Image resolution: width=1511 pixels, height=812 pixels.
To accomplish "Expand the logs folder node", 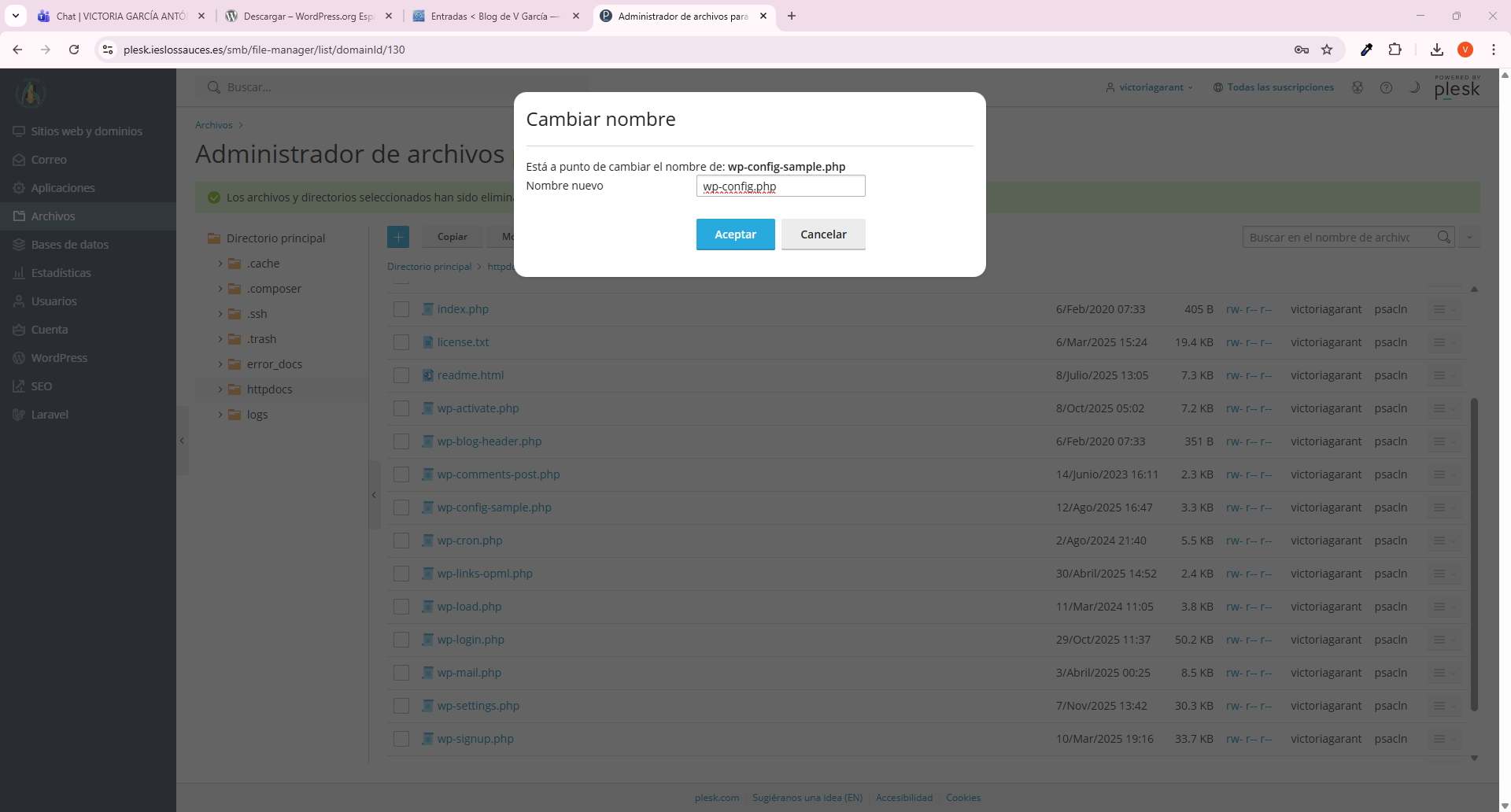I will pos(220,415).
